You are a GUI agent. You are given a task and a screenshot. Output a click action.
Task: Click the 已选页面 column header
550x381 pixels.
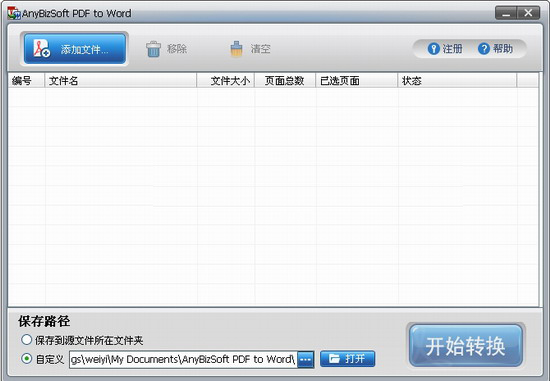(357, 81)
